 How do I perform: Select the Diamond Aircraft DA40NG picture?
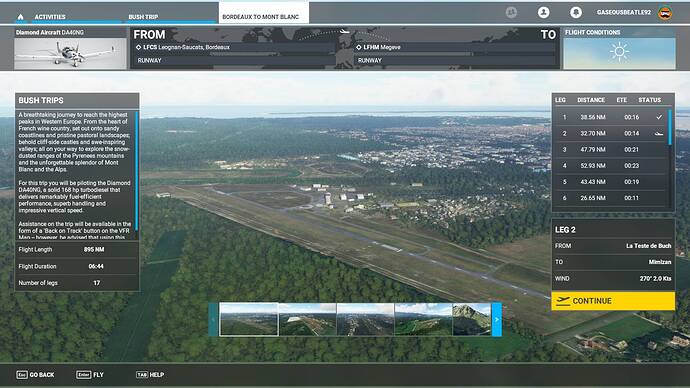(70, 53)
